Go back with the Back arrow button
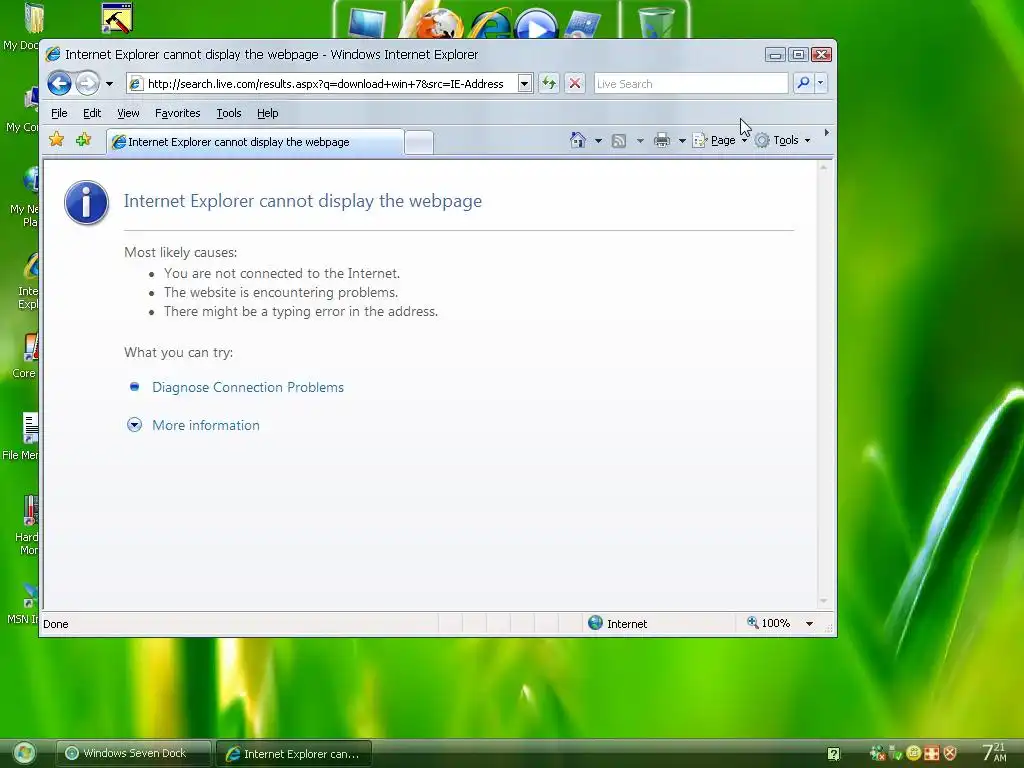 [x=59, y=84]
